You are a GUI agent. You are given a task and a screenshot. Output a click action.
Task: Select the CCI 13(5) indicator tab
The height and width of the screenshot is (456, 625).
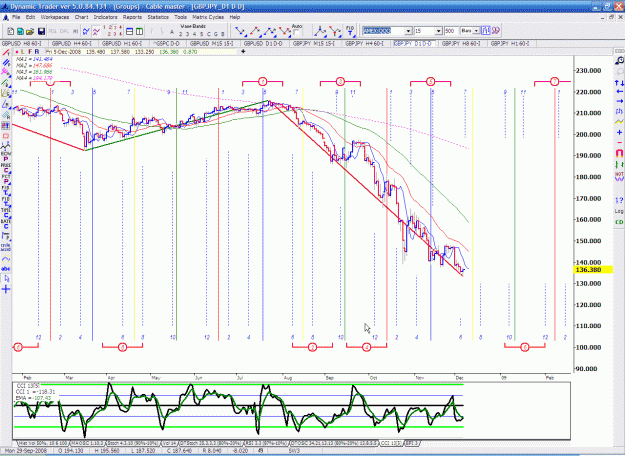pos(391,443)
